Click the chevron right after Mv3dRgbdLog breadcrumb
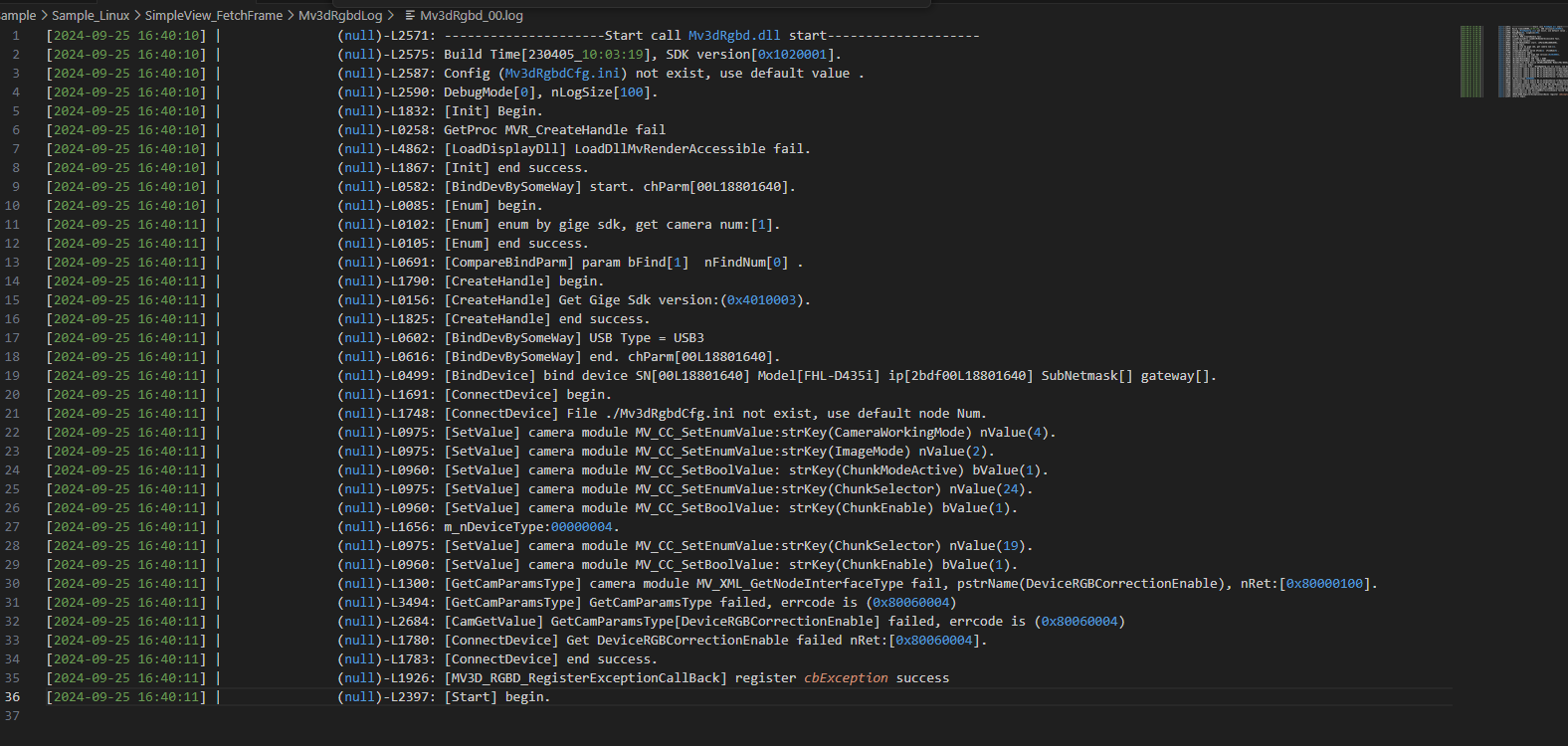 tap(391, 16)
